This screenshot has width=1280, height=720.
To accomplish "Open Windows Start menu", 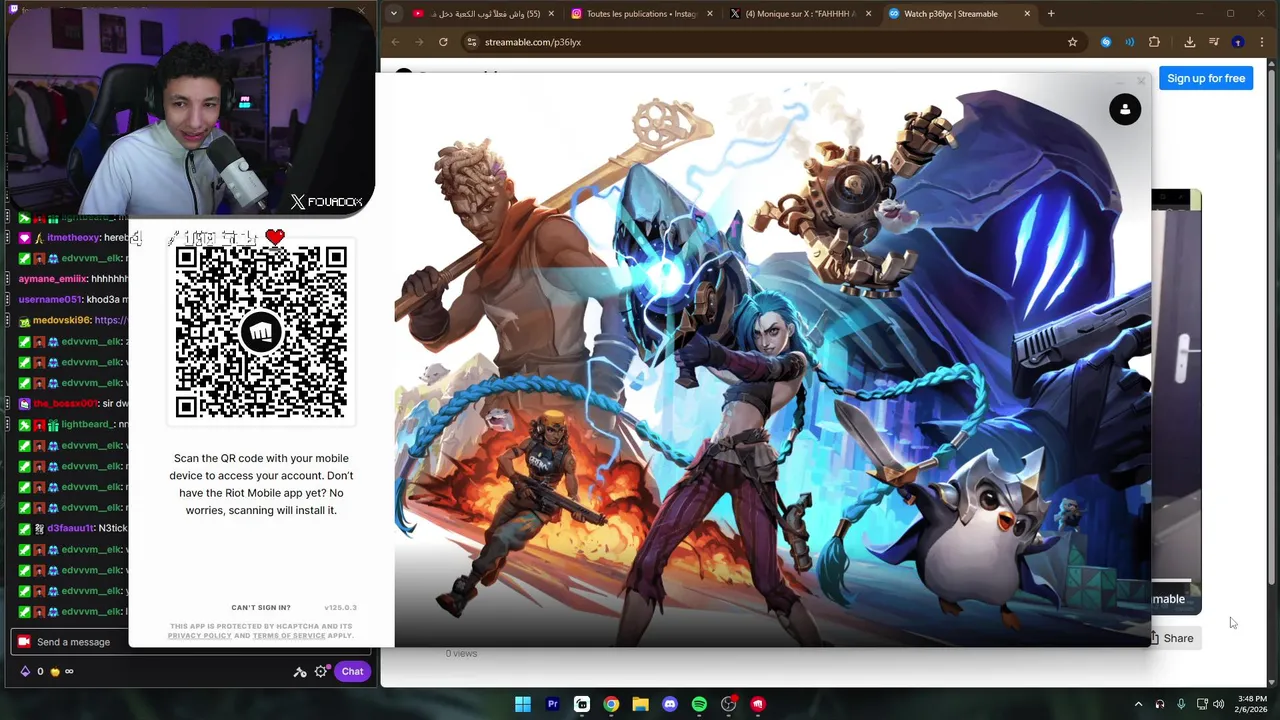I will coord(523,704).
